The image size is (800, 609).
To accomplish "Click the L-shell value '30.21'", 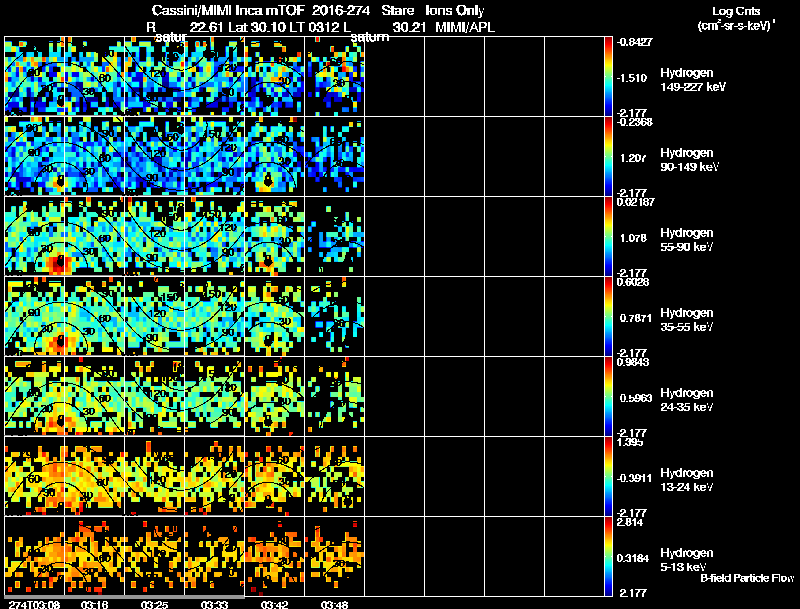I will 410,27.
